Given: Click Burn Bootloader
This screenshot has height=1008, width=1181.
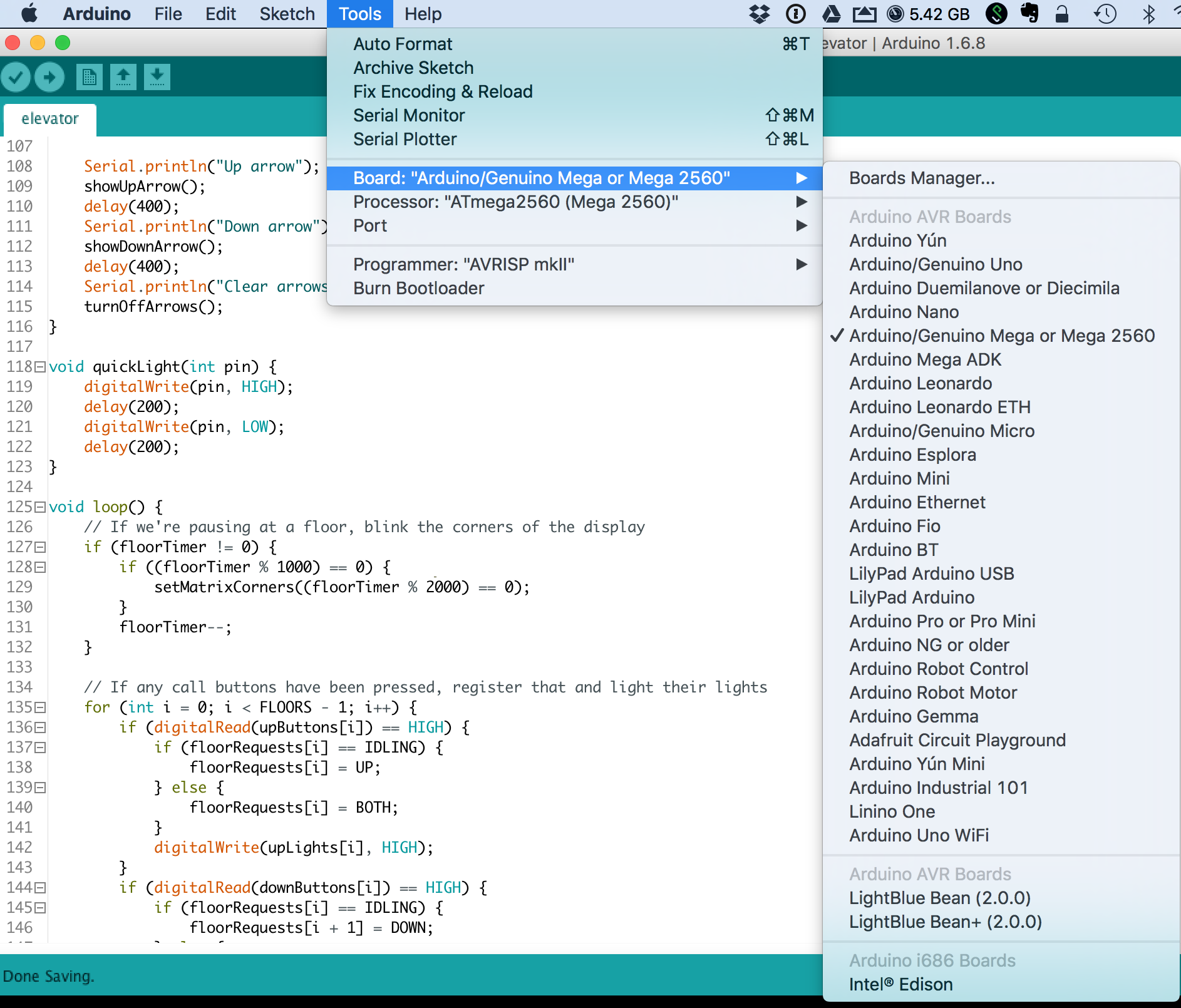Looking at the screenshot, I should (x=418, y=288).
